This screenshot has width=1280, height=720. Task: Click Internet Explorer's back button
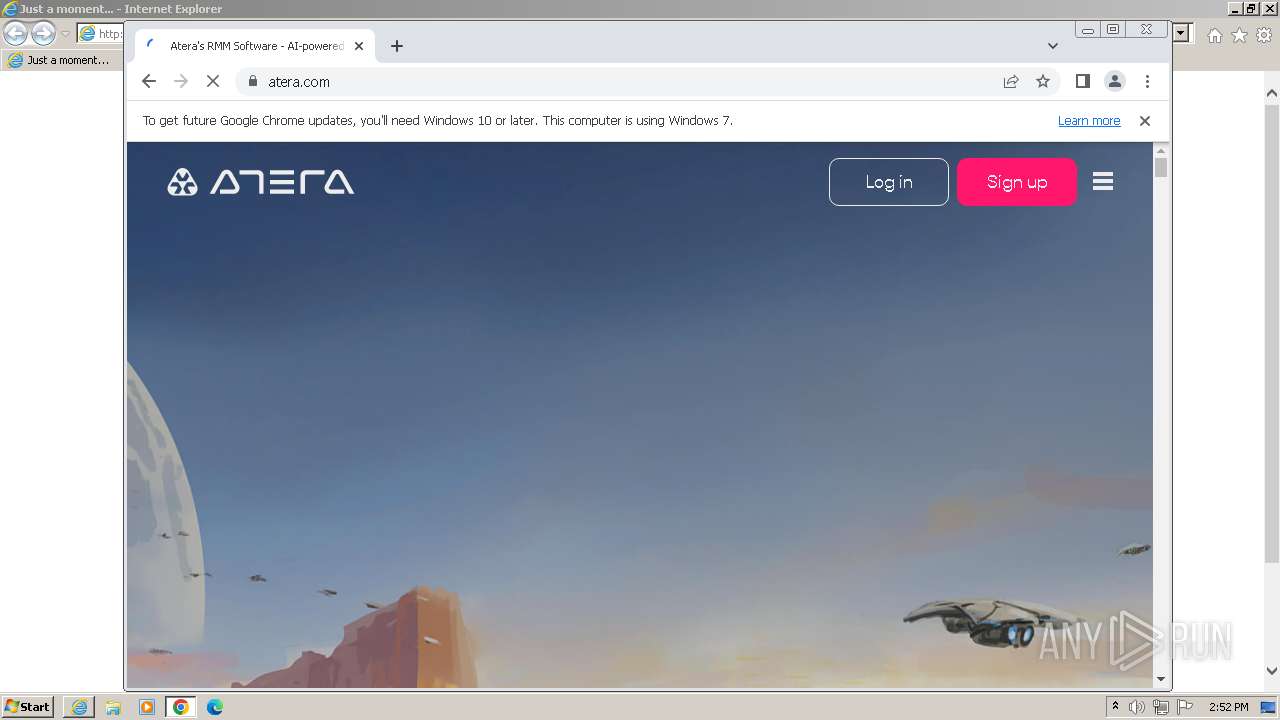[15, 34]
